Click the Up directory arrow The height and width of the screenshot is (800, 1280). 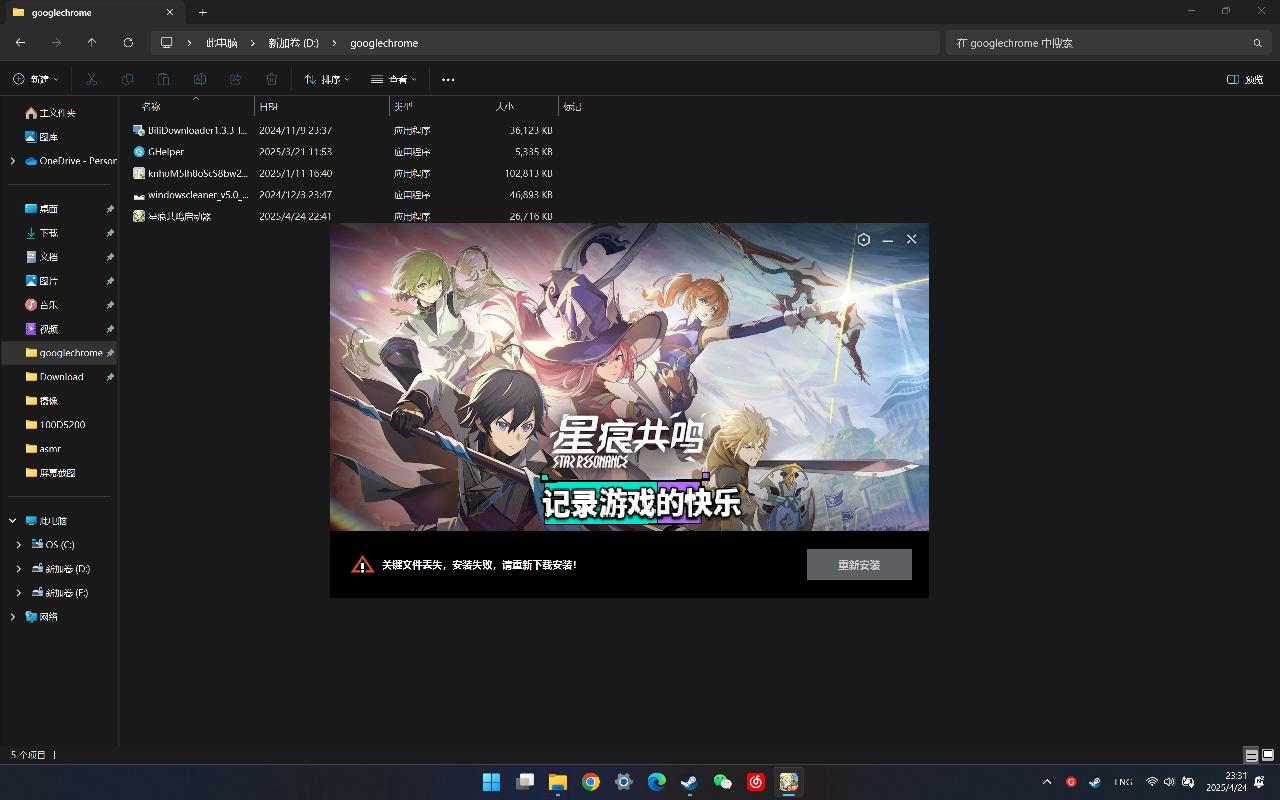point(92,43)
